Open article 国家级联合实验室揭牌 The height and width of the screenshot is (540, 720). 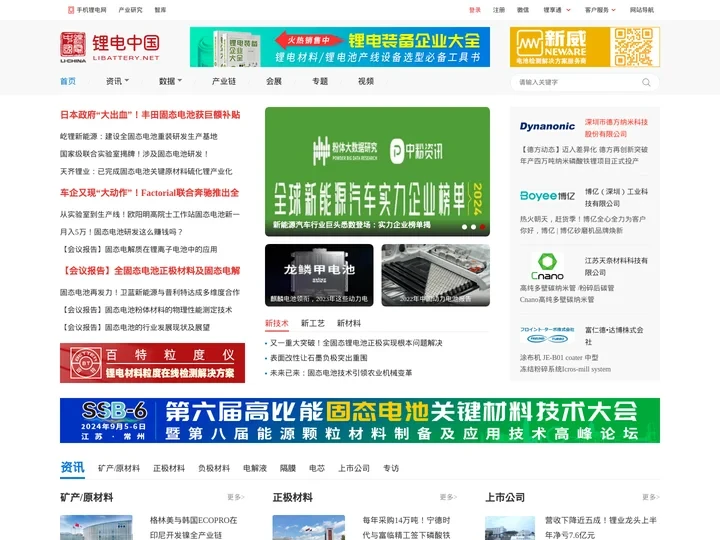point(135,154)
